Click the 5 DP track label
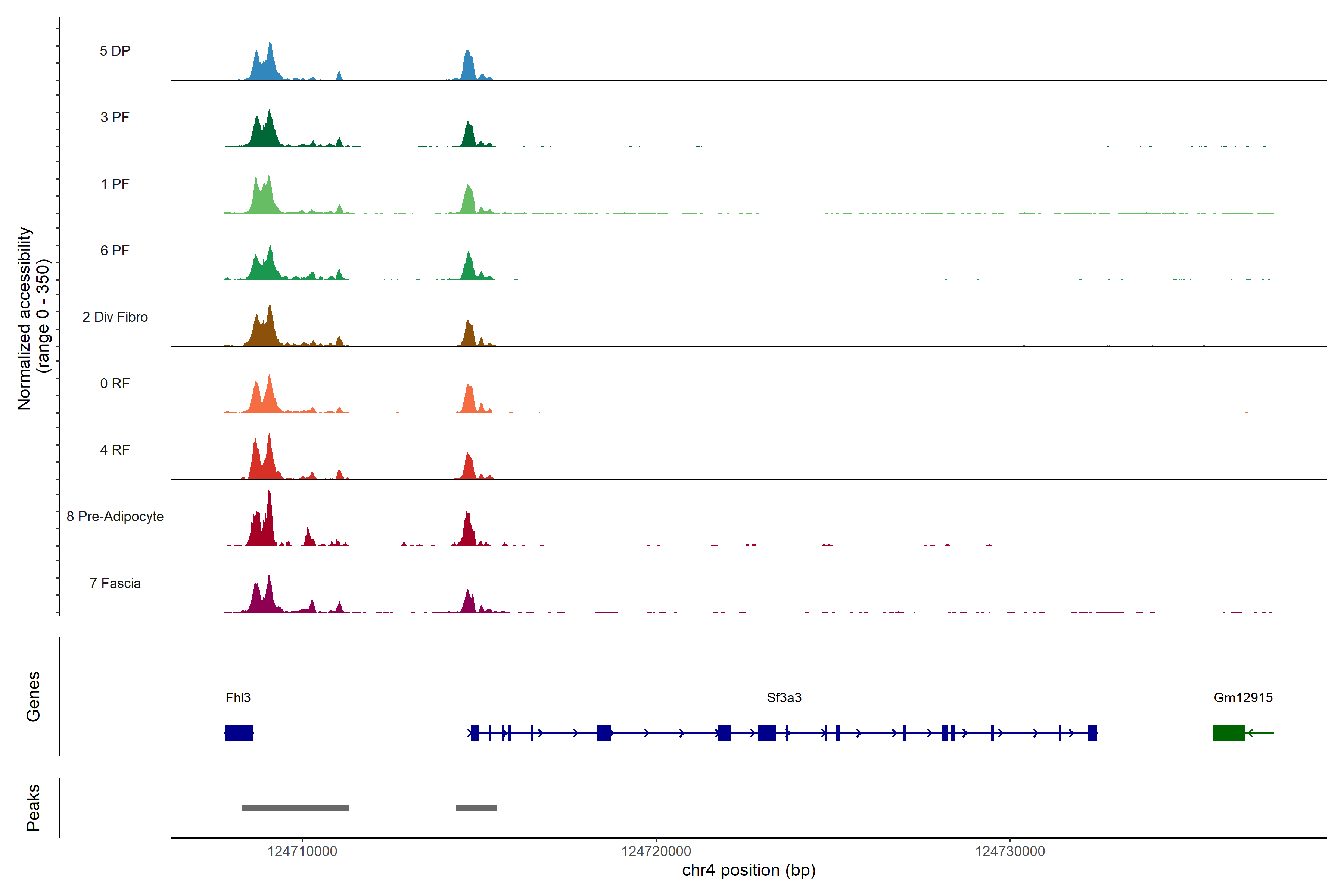 [115, 51]
